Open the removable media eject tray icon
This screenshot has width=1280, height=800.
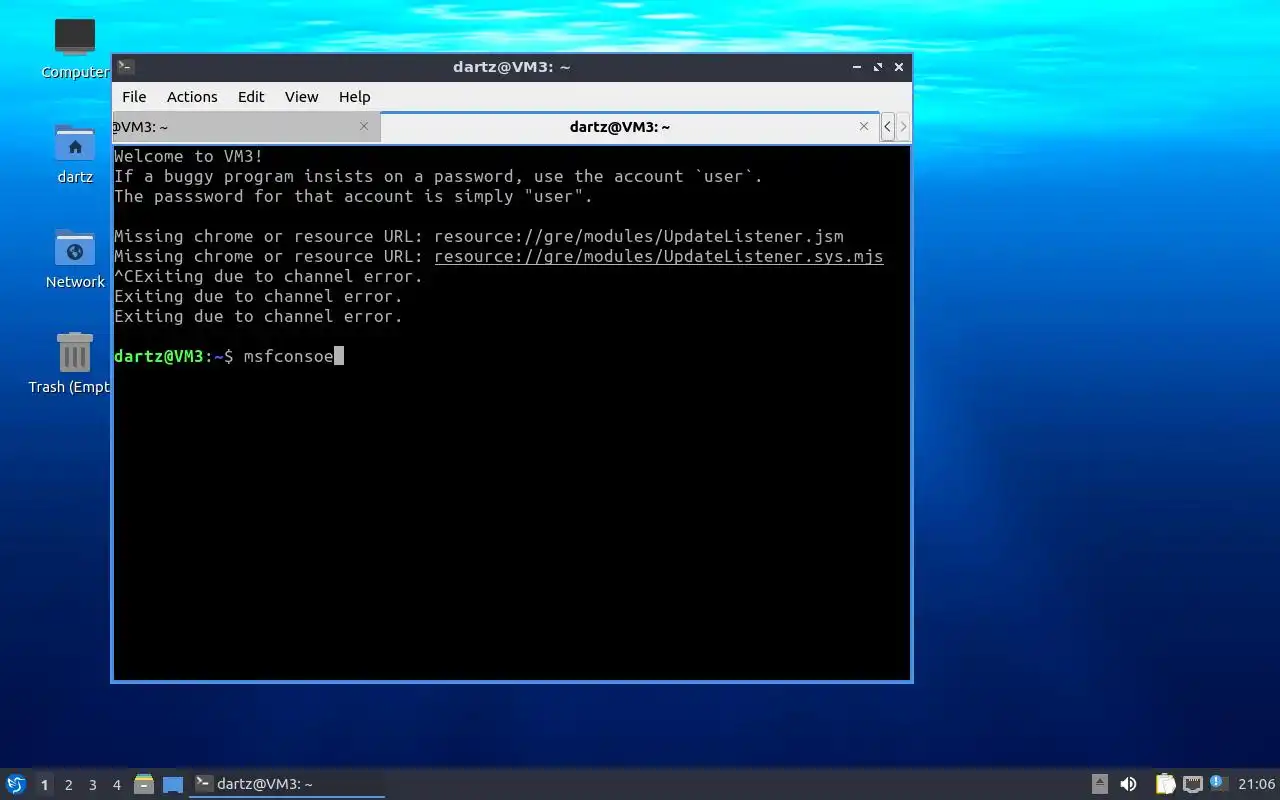tap(1099, 784)
